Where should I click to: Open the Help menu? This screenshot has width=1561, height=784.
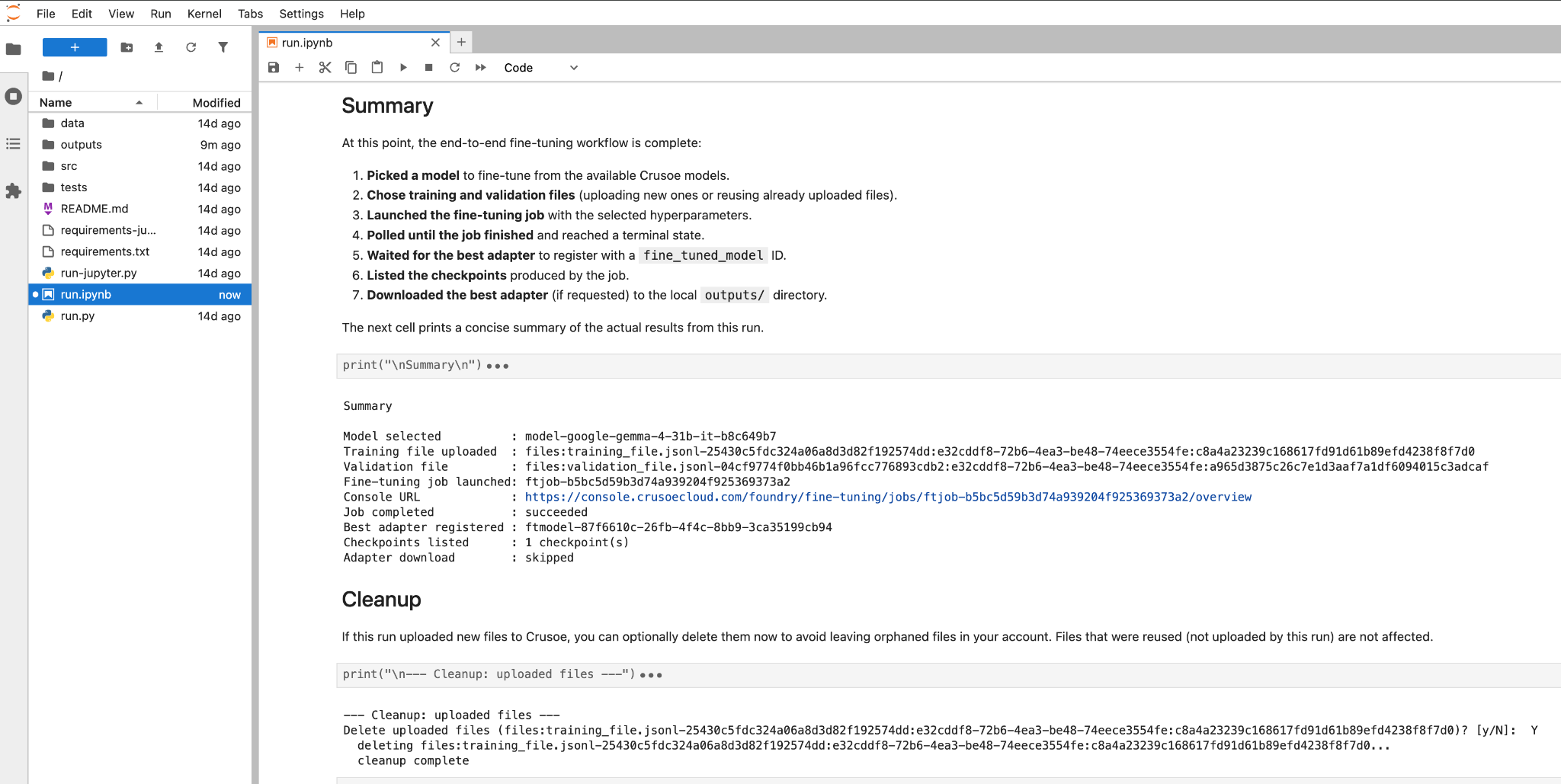pos(352,14)
